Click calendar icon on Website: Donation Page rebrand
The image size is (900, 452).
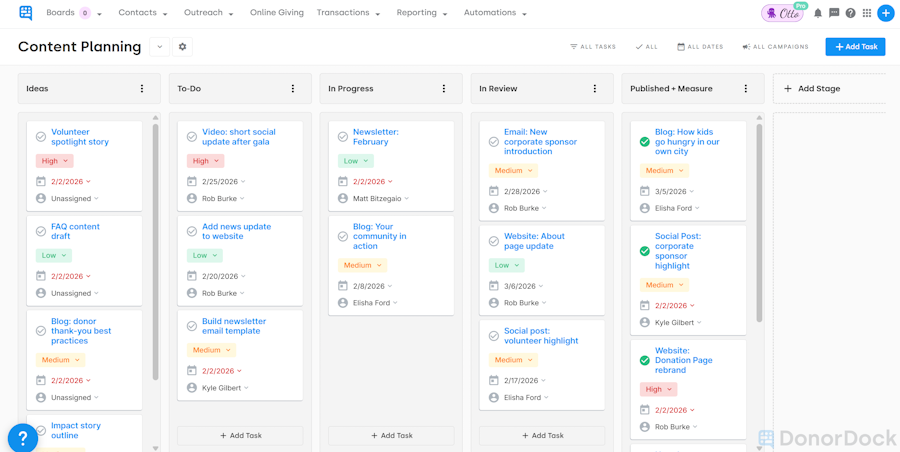click(x=645, y=410)
